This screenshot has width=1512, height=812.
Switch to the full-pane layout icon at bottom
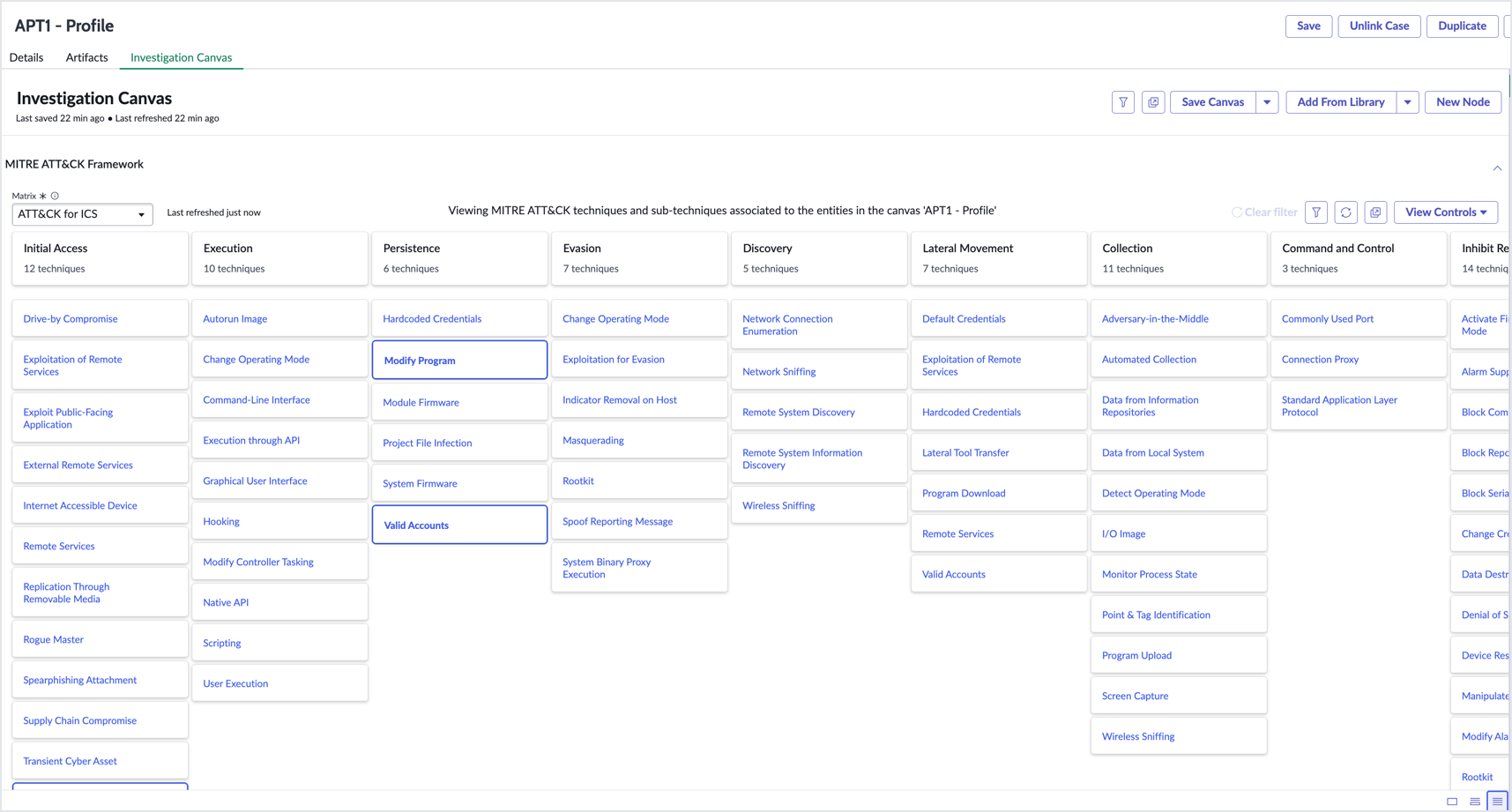click(1452, 801)
